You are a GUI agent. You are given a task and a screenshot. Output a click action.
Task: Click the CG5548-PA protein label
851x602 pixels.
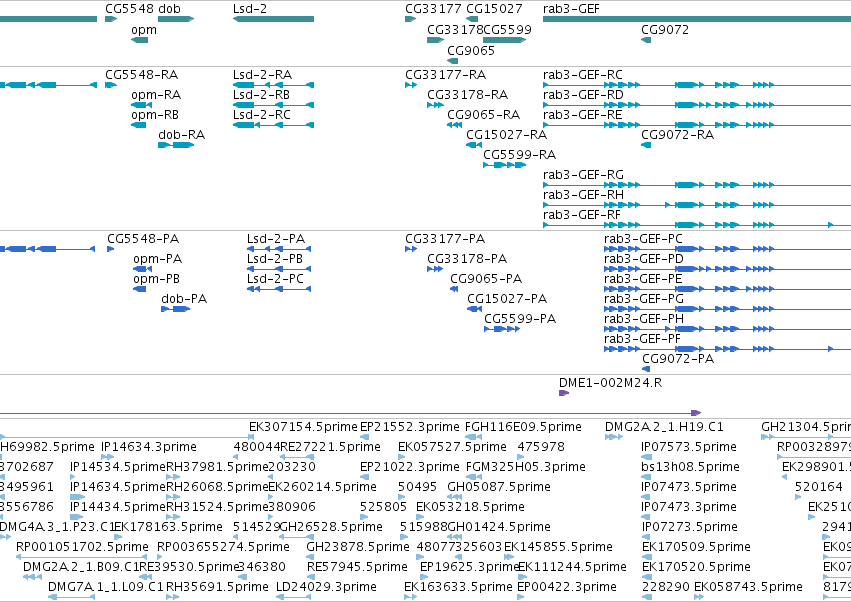click(x=143, y=239)
